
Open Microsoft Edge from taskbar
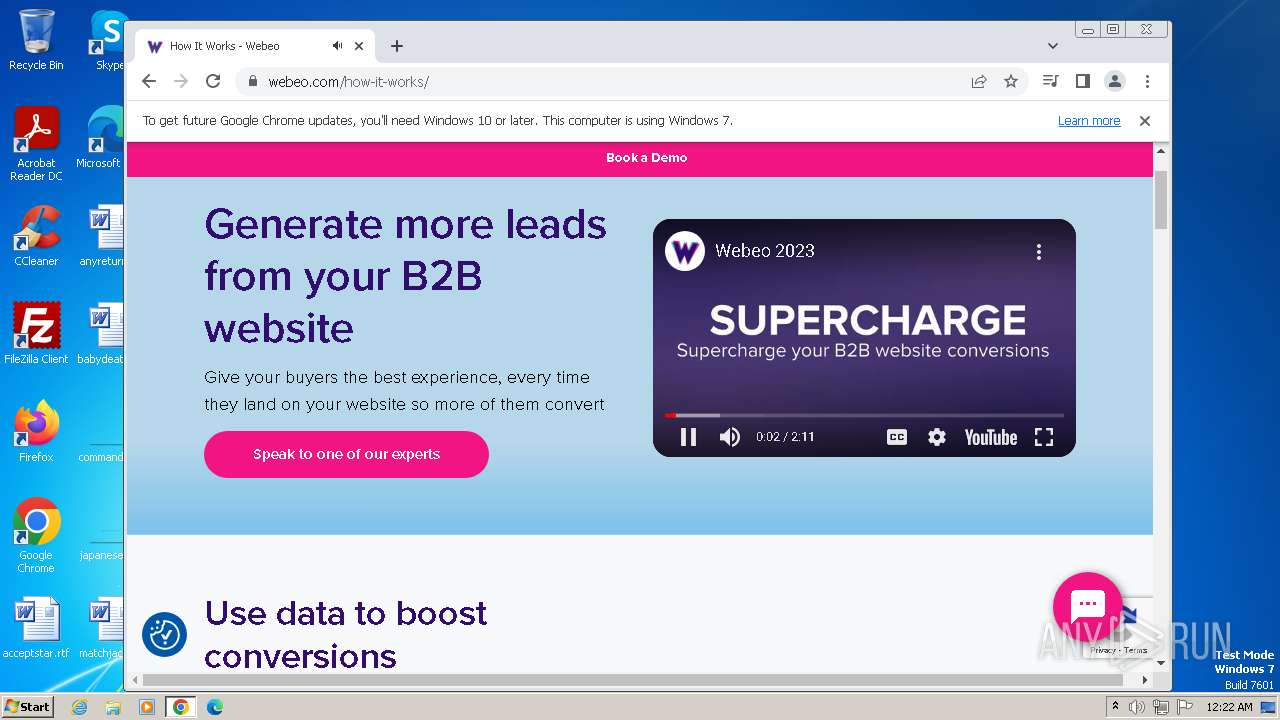215,707
